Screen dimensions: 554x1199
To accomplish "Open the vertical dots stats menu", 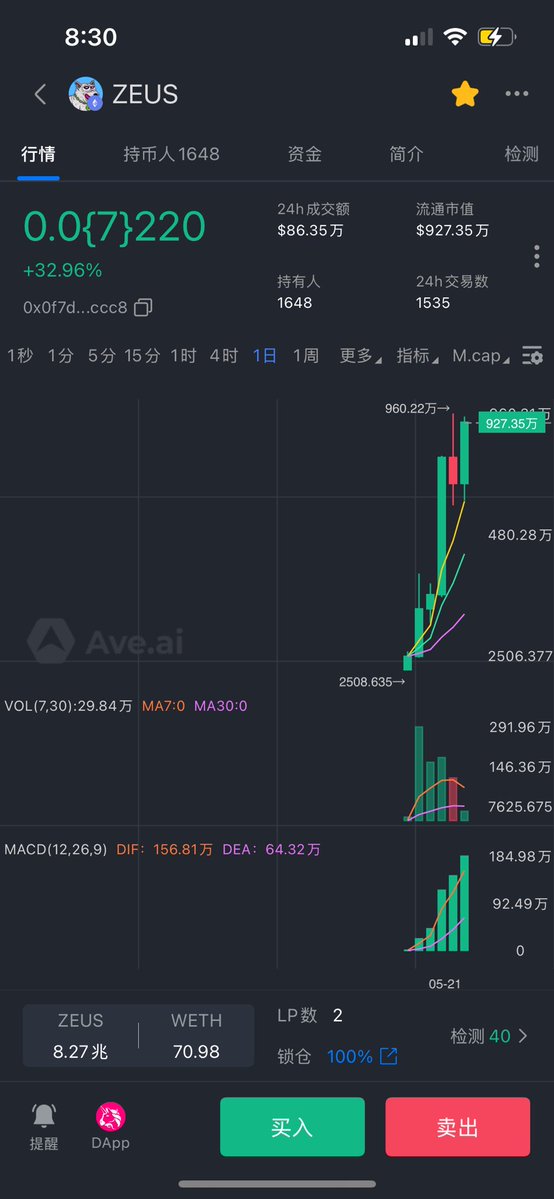I will point(537,256).
